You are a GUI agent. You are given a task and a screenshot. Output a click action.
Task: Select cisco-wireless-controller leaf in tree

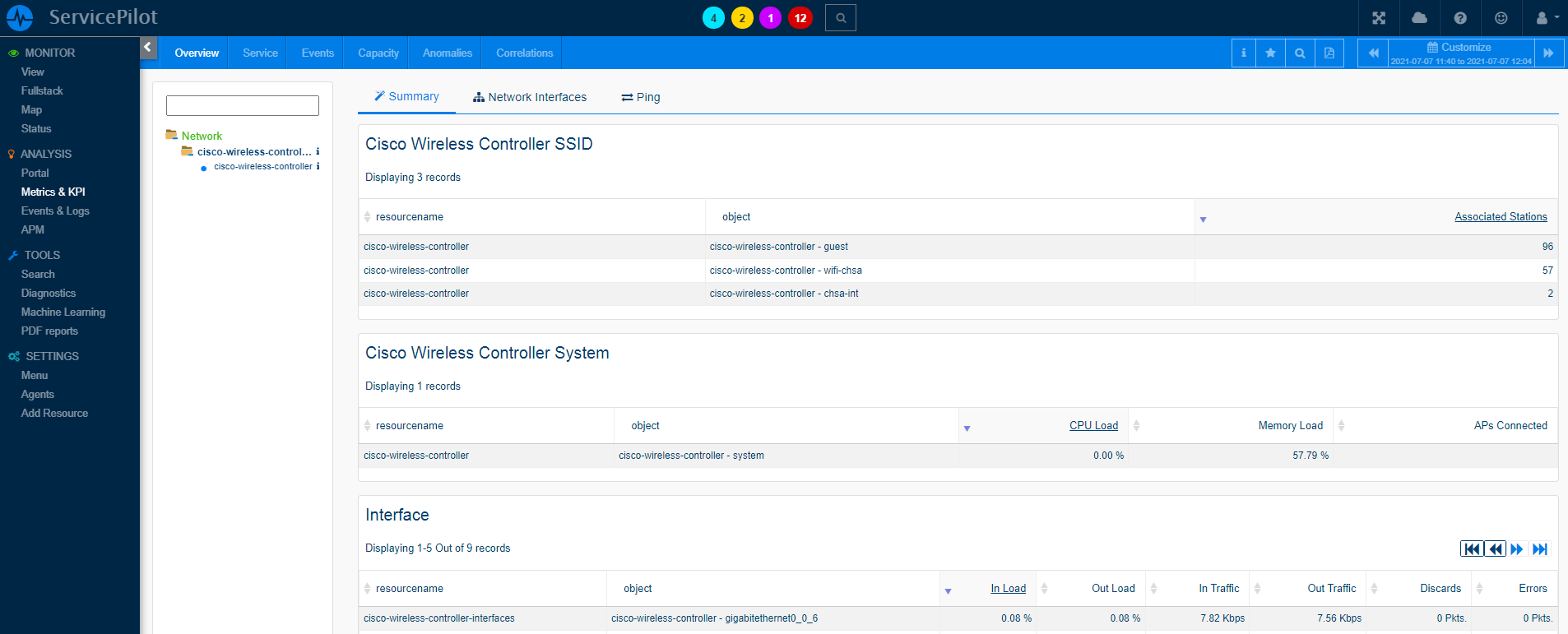[x=263, y=166]
